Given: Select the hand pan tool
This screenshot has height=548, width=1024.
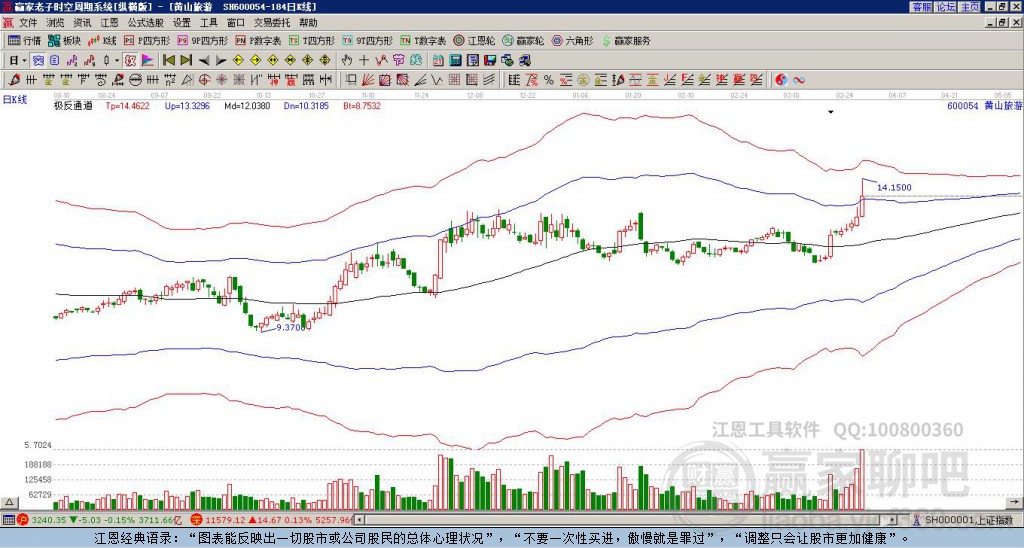Looking at the screenshot, I should tap(347, 61).
